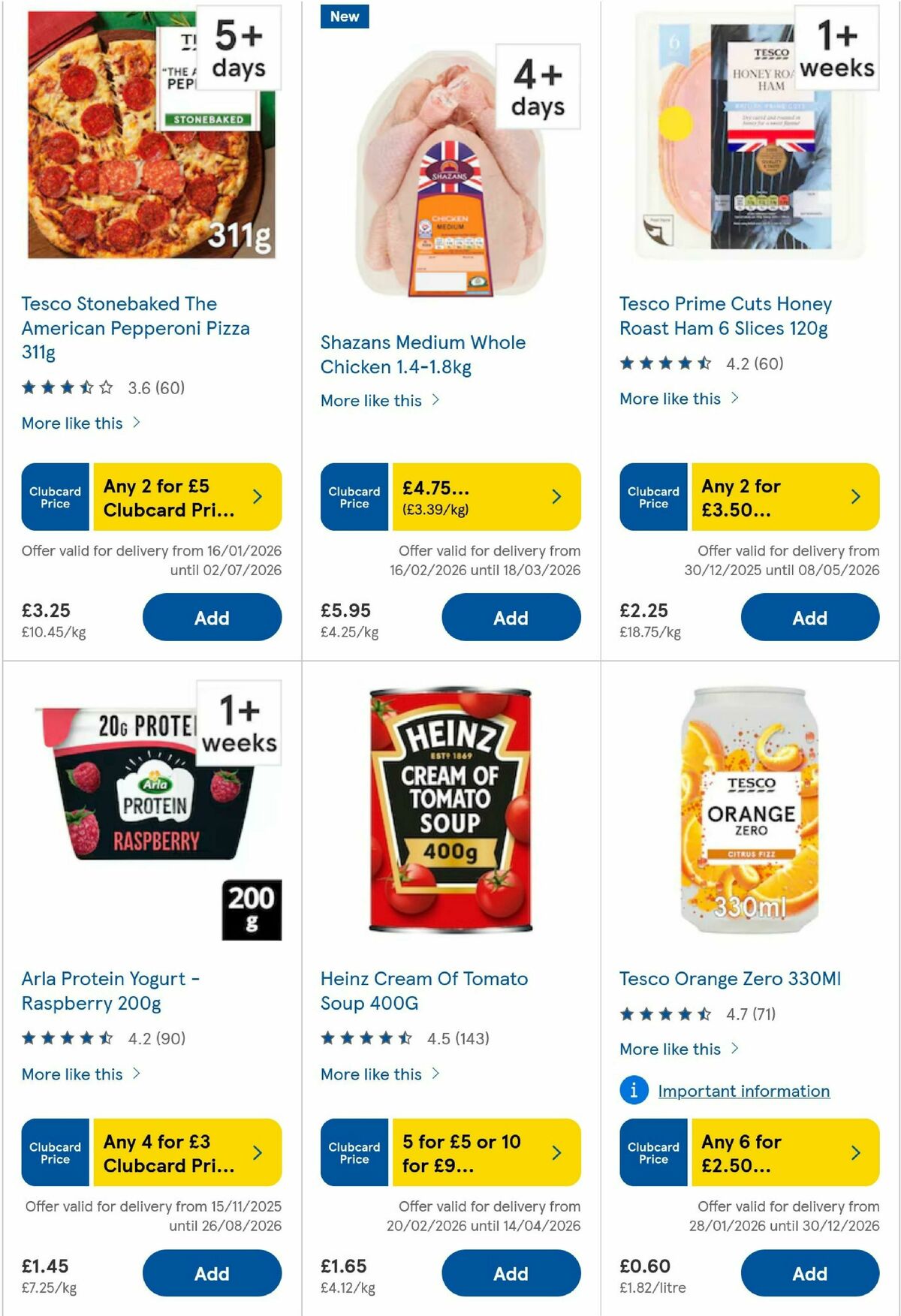Click Add for Tesco Orange Zero 330Ml
901x1316 pixels.
(x=809, y=1274)
